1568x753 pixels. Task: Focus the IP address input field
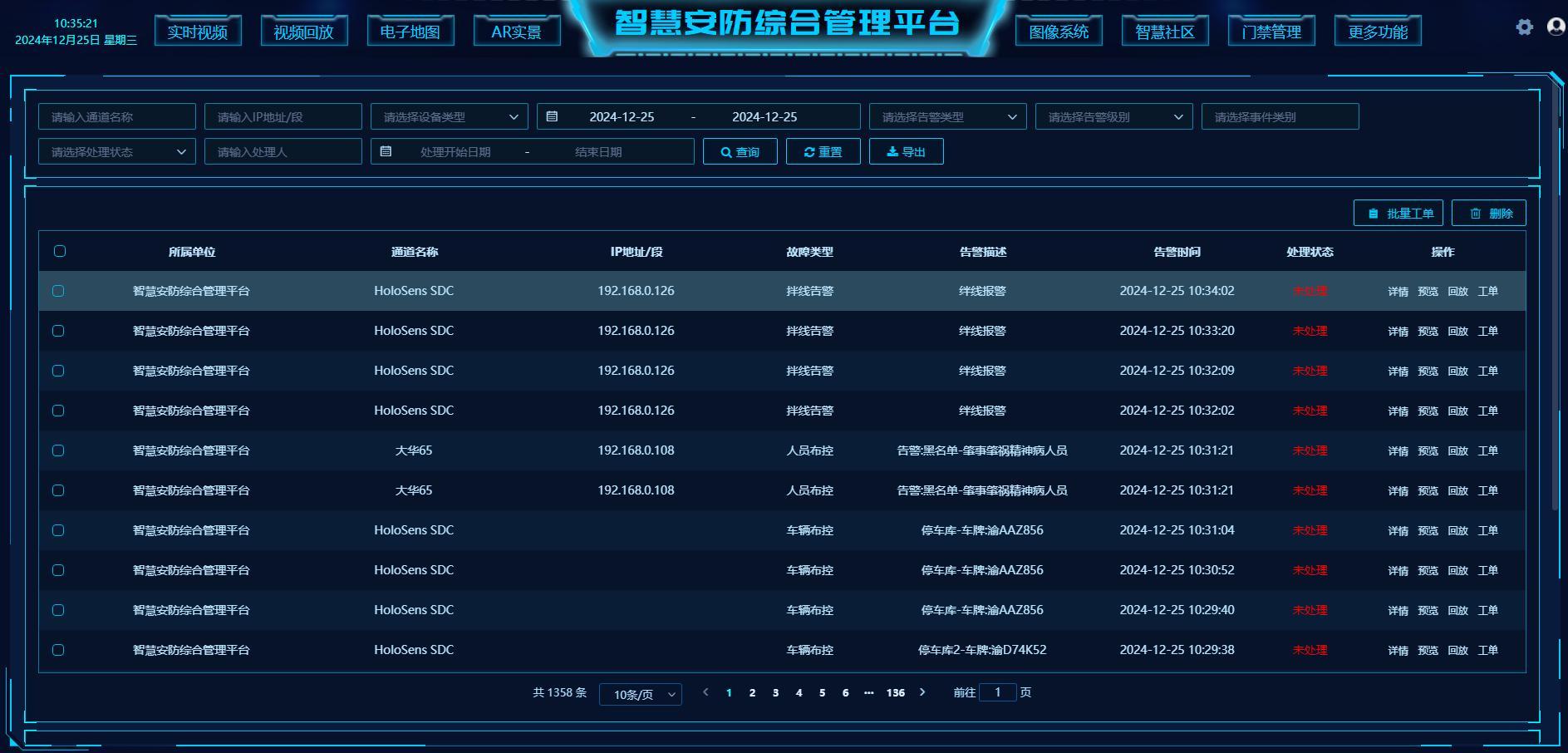point(283,116)
